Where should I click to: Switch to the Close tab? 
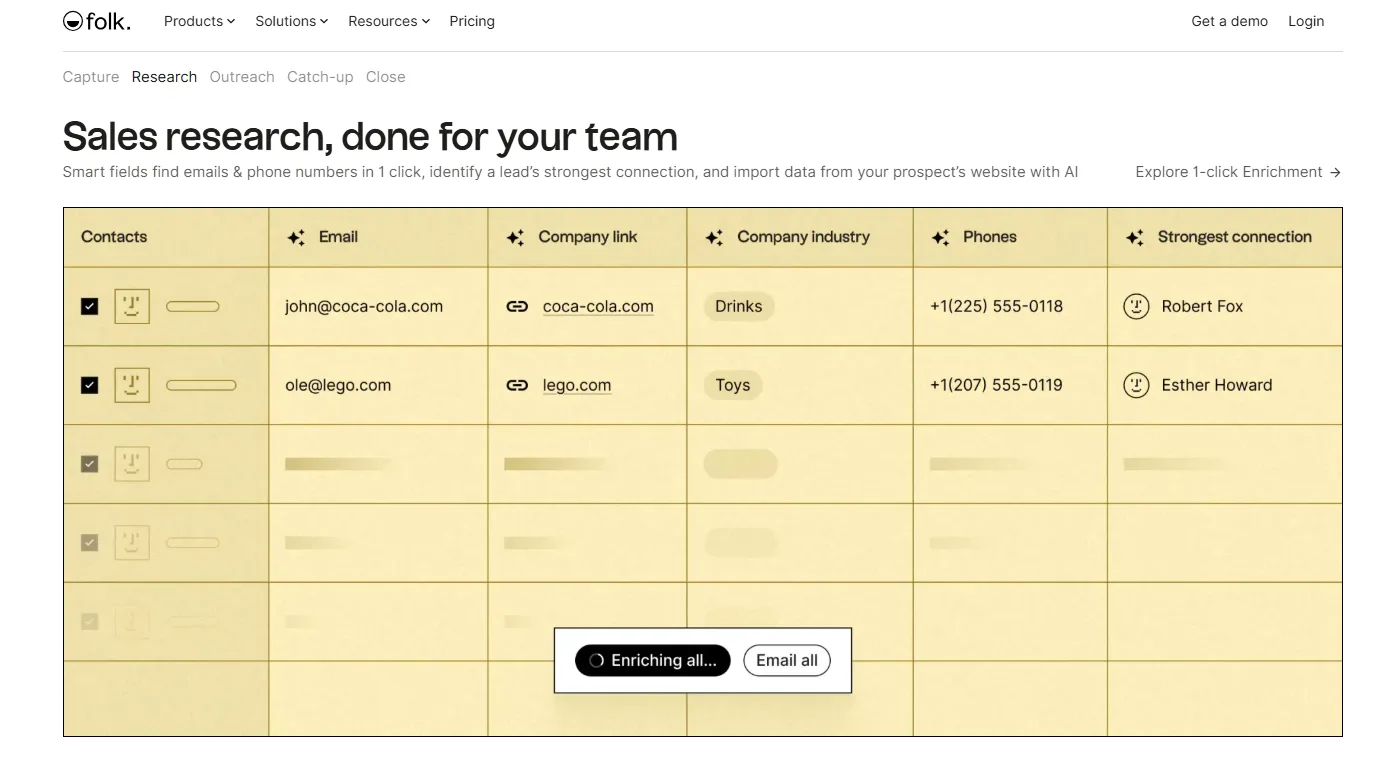coord(386,77)
